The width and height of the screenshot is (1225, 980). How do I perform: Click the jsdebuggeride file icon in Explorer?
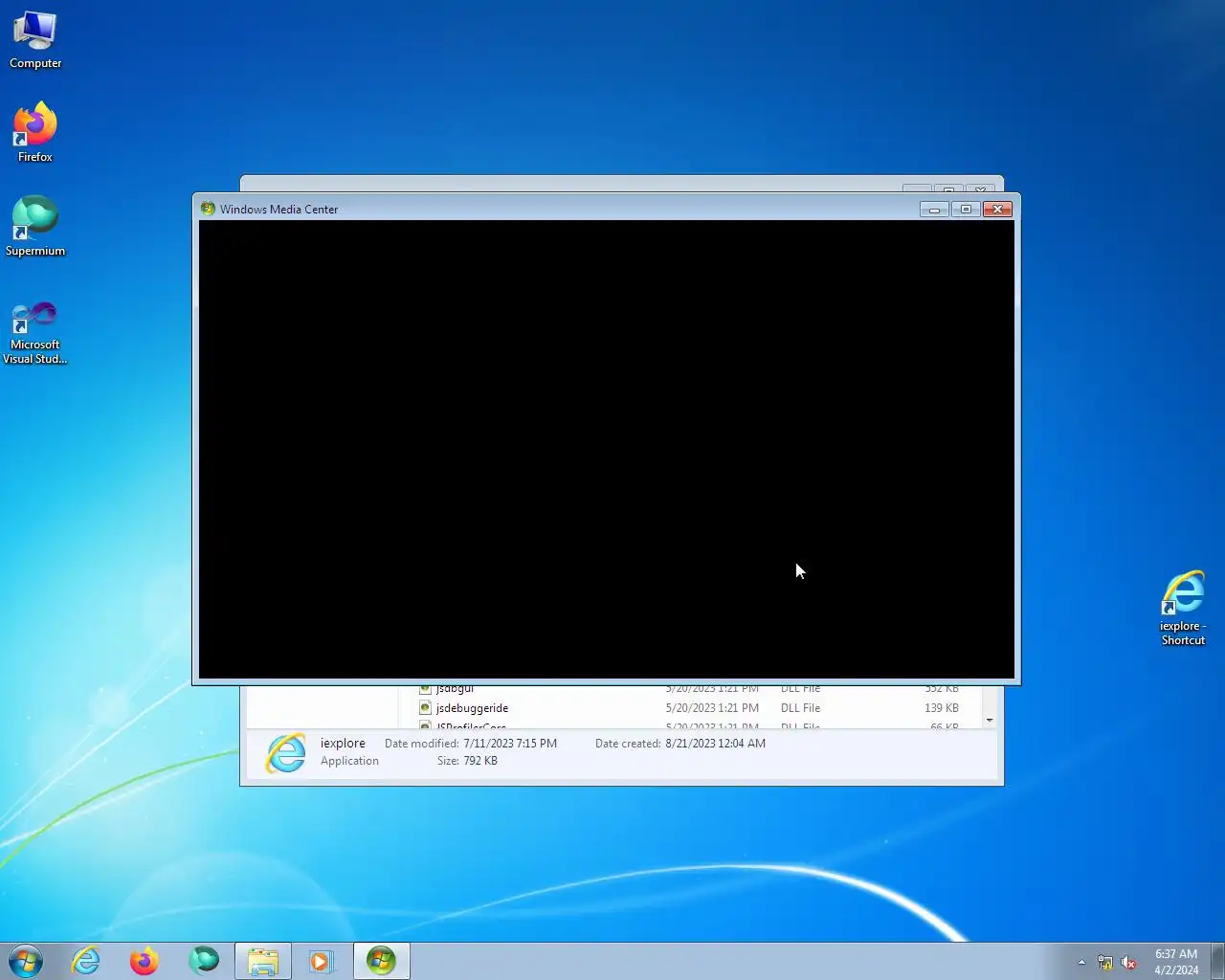click(x=425, y=708)
